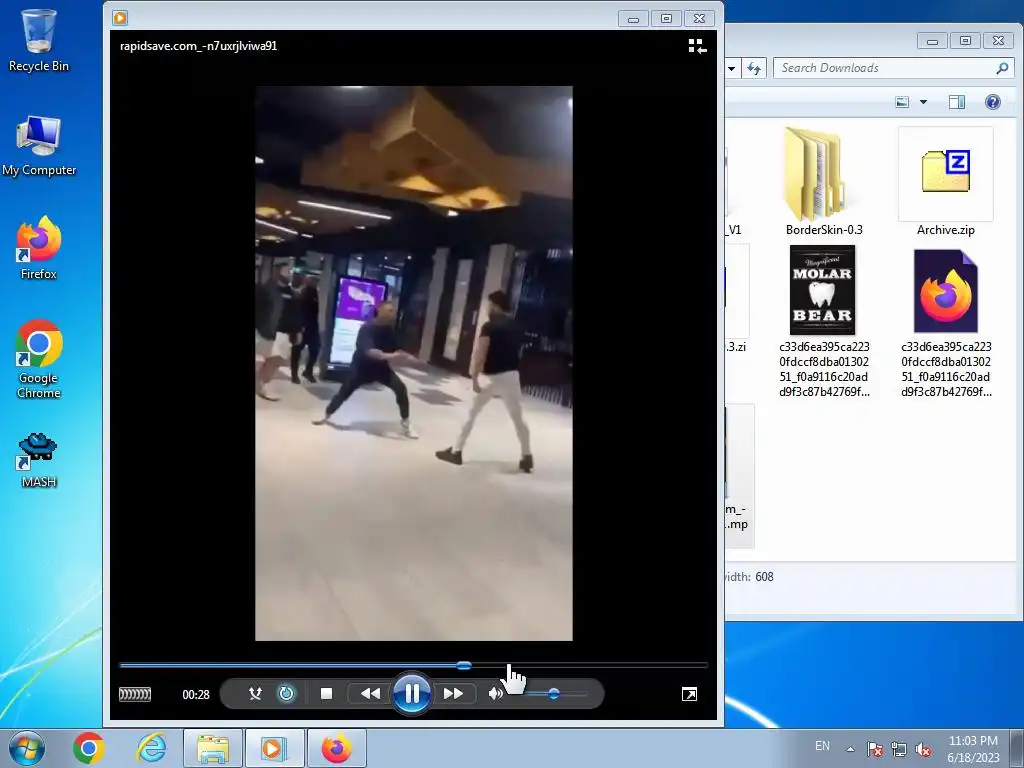The image size is (1024, 768).
Task: Click the elapsed time 00:28 display
Action: (x=196, y=695)
